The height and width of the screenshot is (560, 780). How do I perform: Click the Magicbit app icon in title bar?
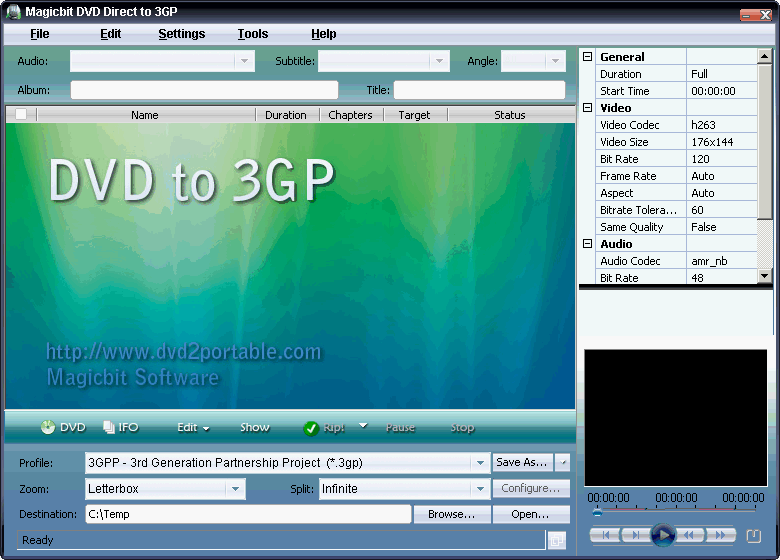coord(13,11)
